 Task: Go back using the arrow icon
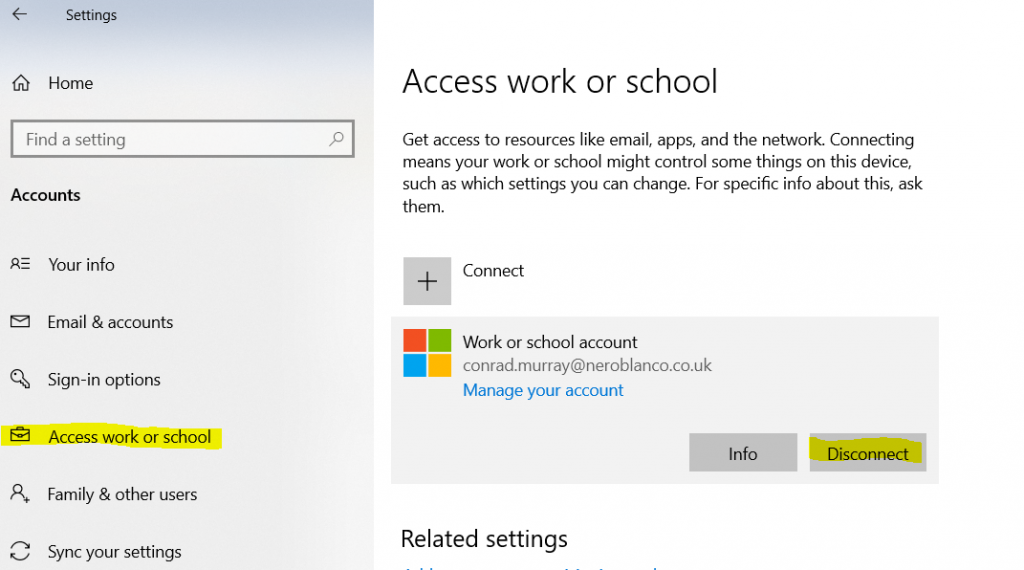pos(20,14)
